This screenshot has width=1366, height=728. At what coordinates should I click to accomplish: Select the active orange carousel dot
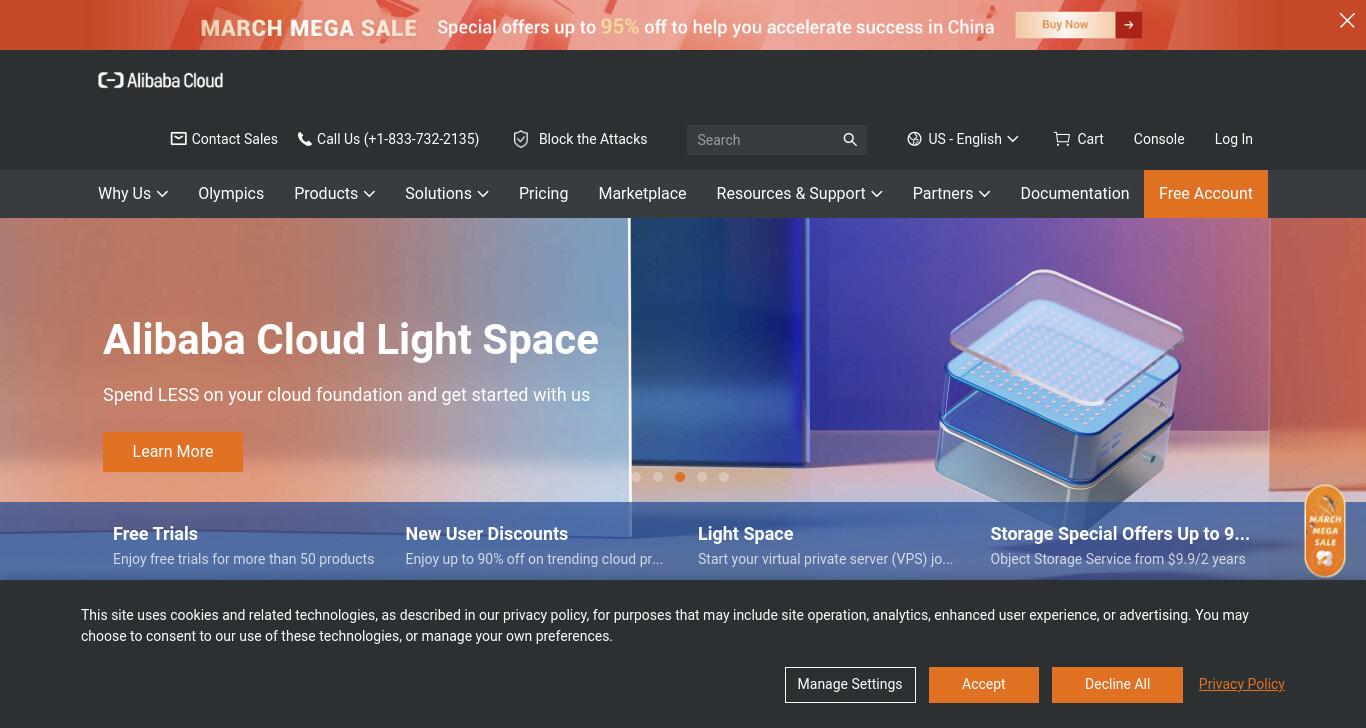(680, 477)
